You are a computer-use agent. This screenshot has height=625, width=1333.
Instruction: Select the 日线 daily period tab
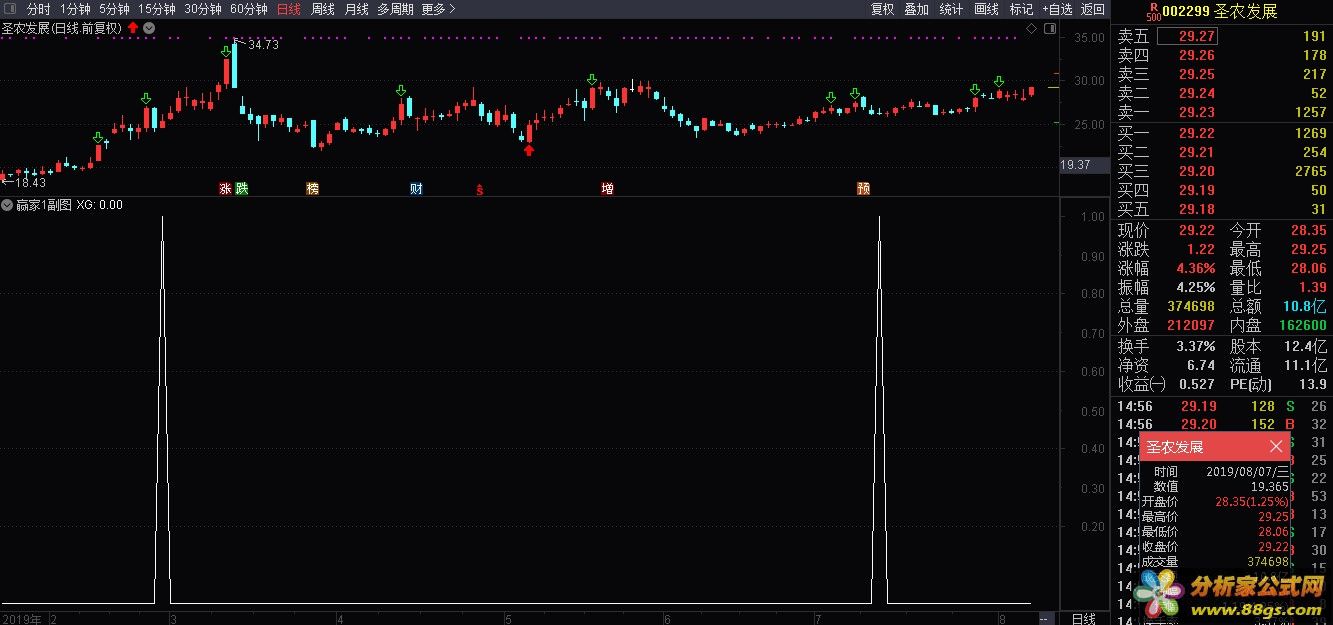pos(289,9)
